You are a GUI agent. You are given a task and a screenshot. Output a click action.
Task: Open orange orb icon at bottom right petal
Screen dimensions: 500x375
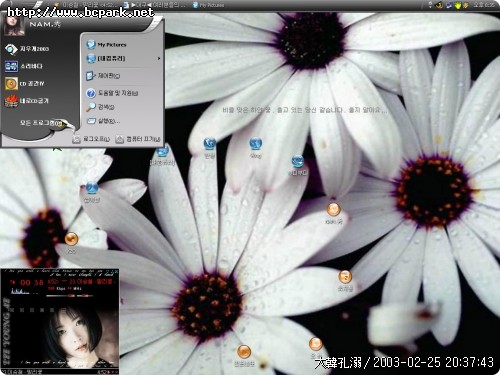(315, 344)
